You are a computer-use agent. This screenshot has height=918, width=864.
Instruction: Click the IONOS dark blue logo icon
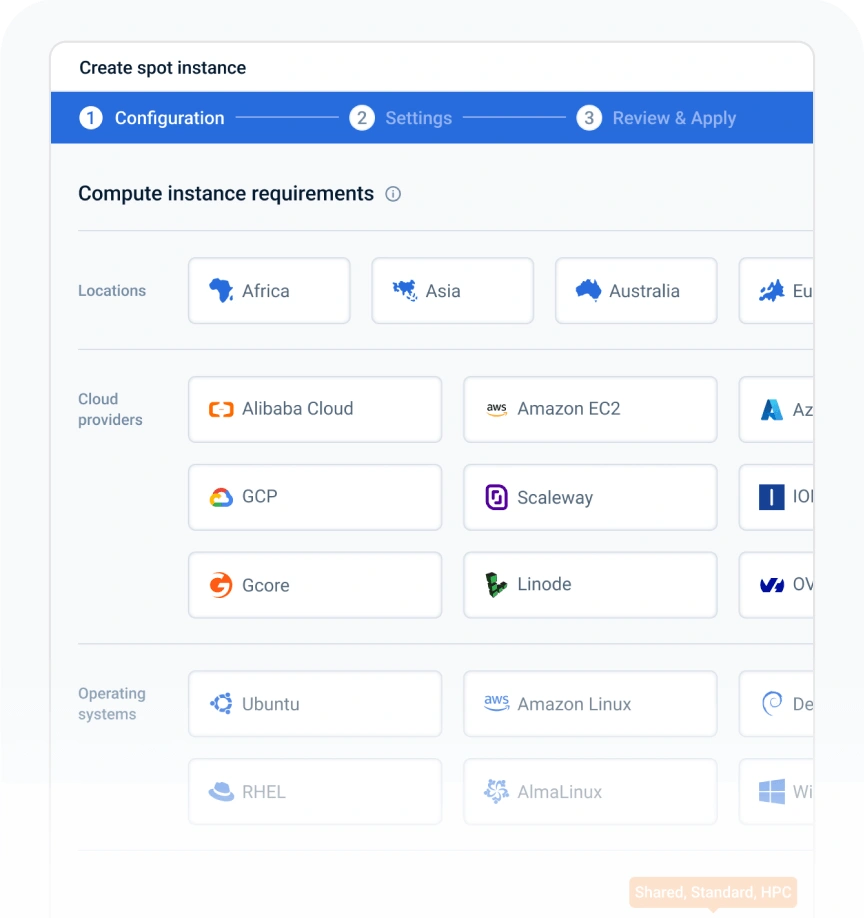[772, 497]
